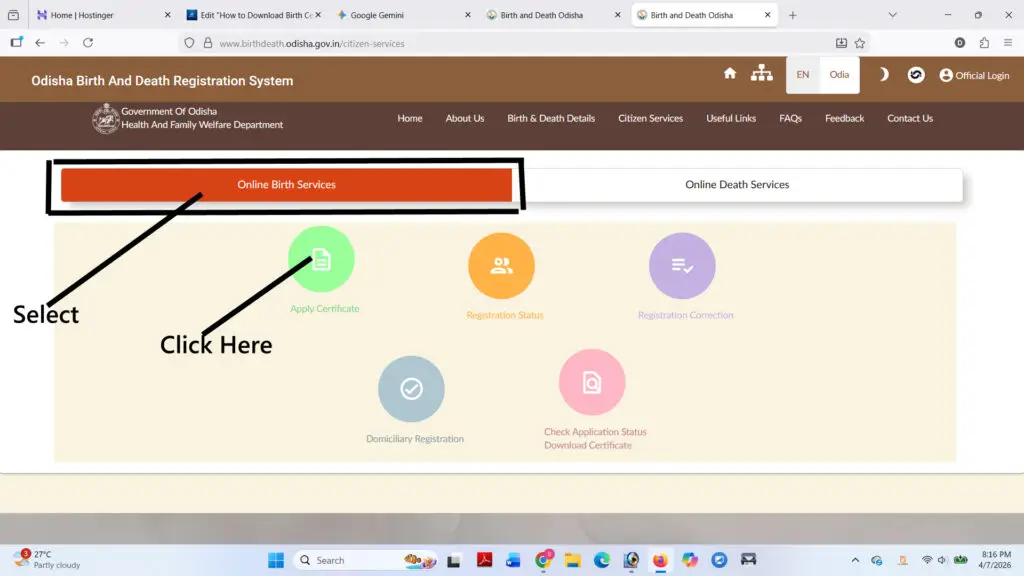
Task: Click the home icon in header
Action: (x=730, y=74)
